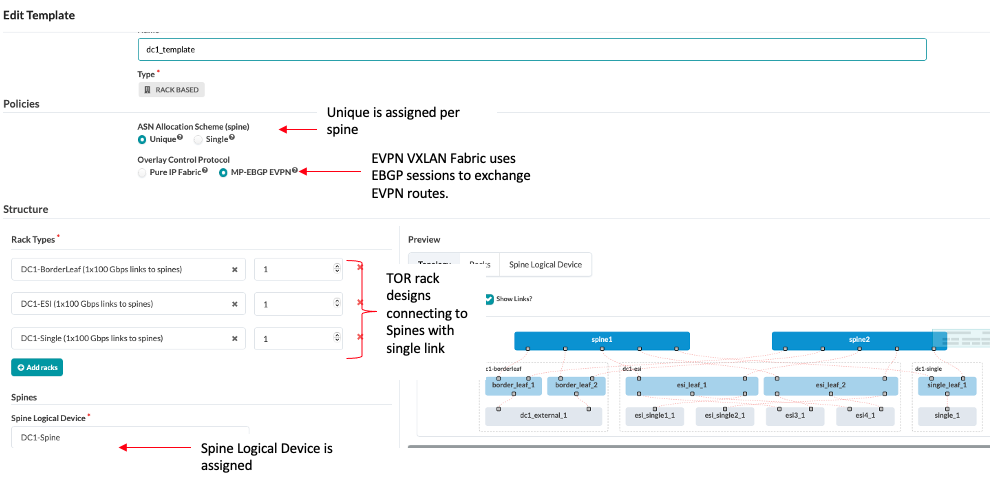This screenshot has height=479, width=998.
Task: Switch to the Racks preview tab
Action: tap(479, 265)
